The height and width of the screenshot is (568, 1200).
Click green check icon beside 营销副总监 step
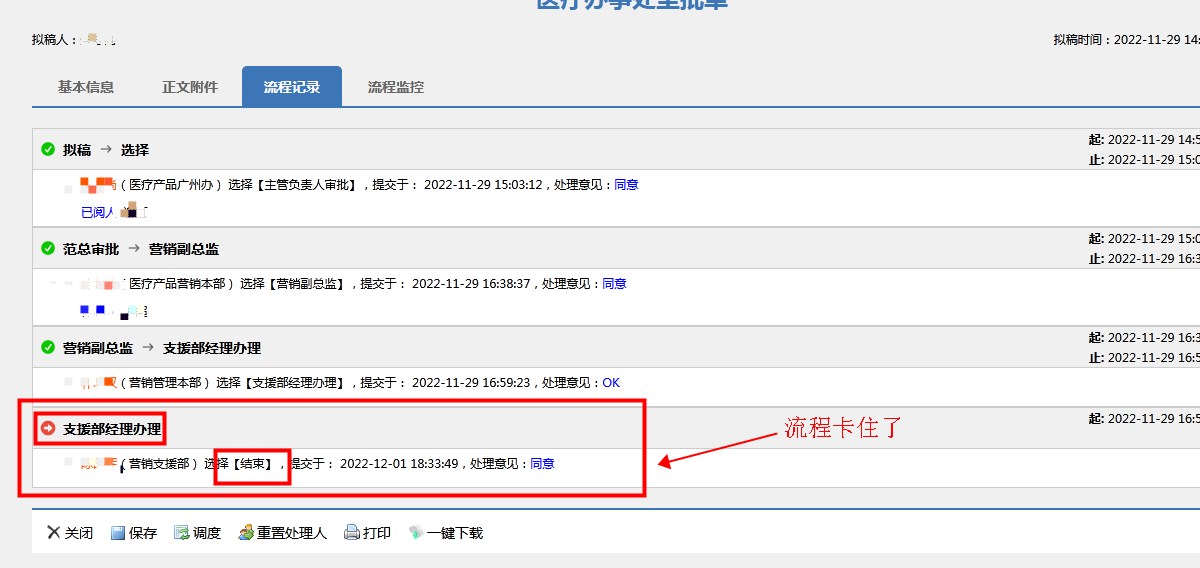pos(48,347)
